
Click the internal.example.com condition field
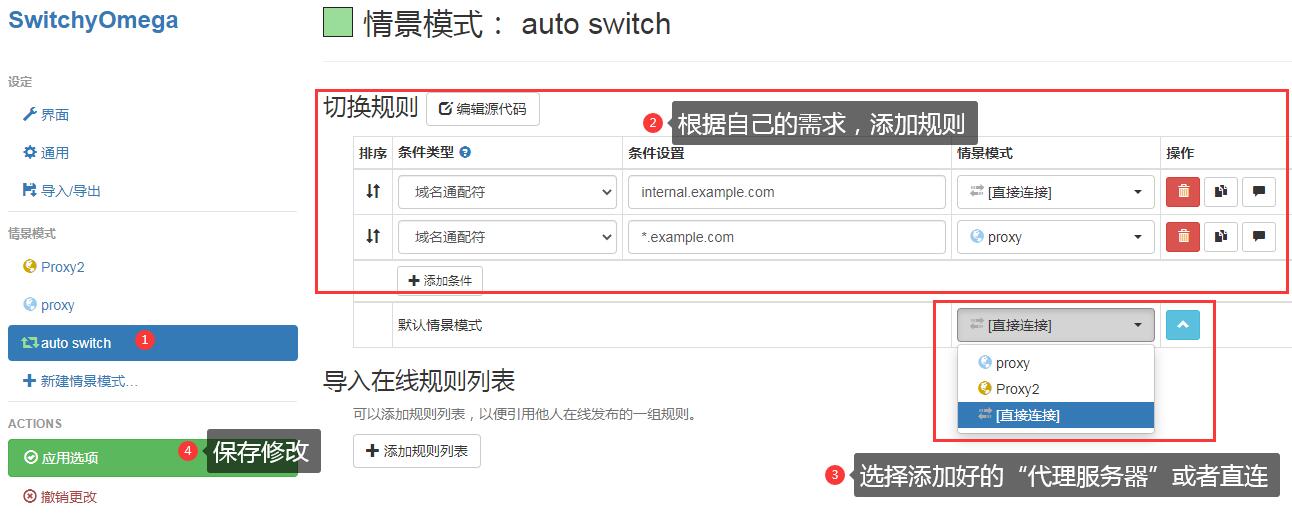[787, 192]
